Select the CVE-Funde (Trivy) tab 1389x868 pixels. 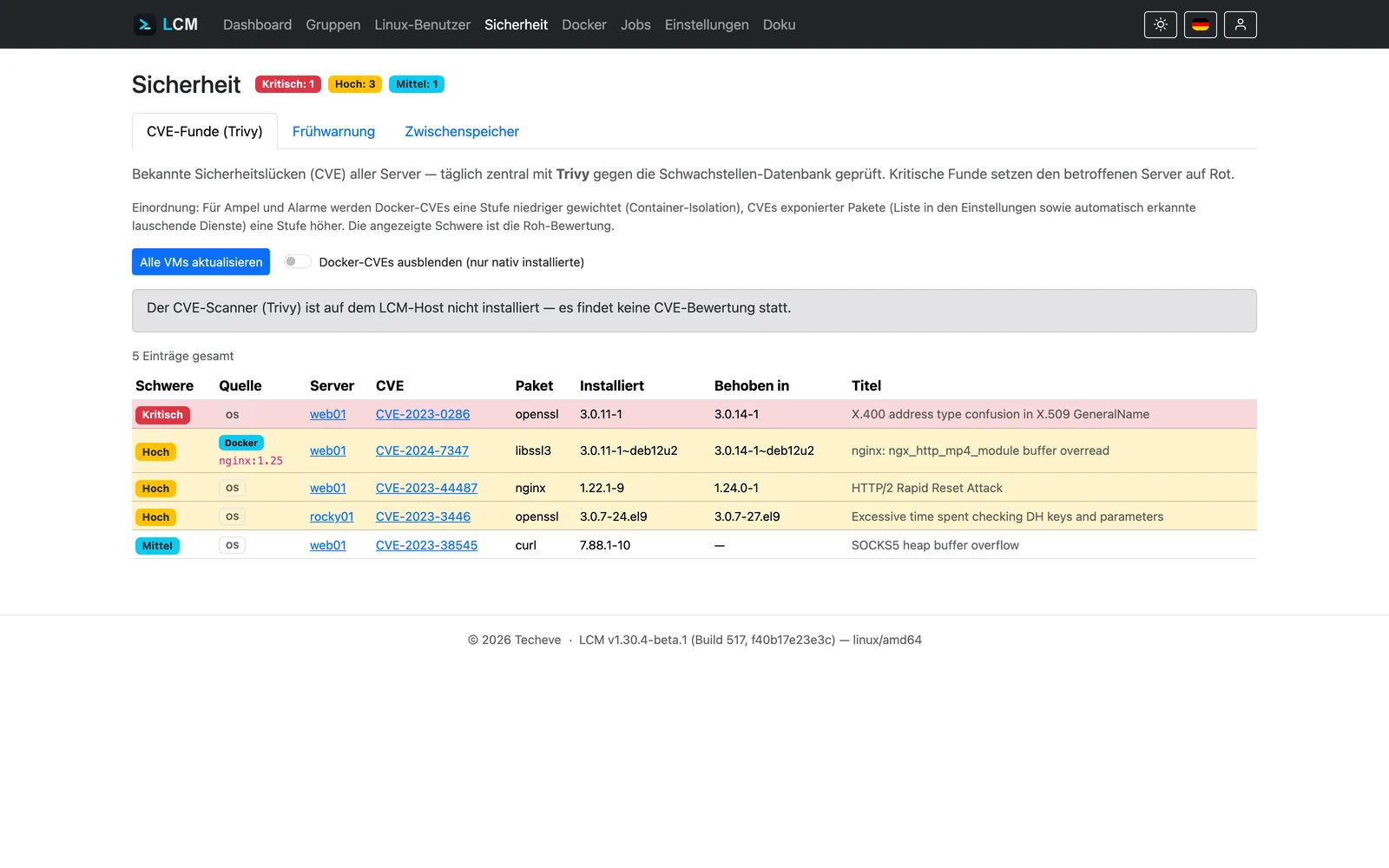pyautogui.click(x=205, y=131)
